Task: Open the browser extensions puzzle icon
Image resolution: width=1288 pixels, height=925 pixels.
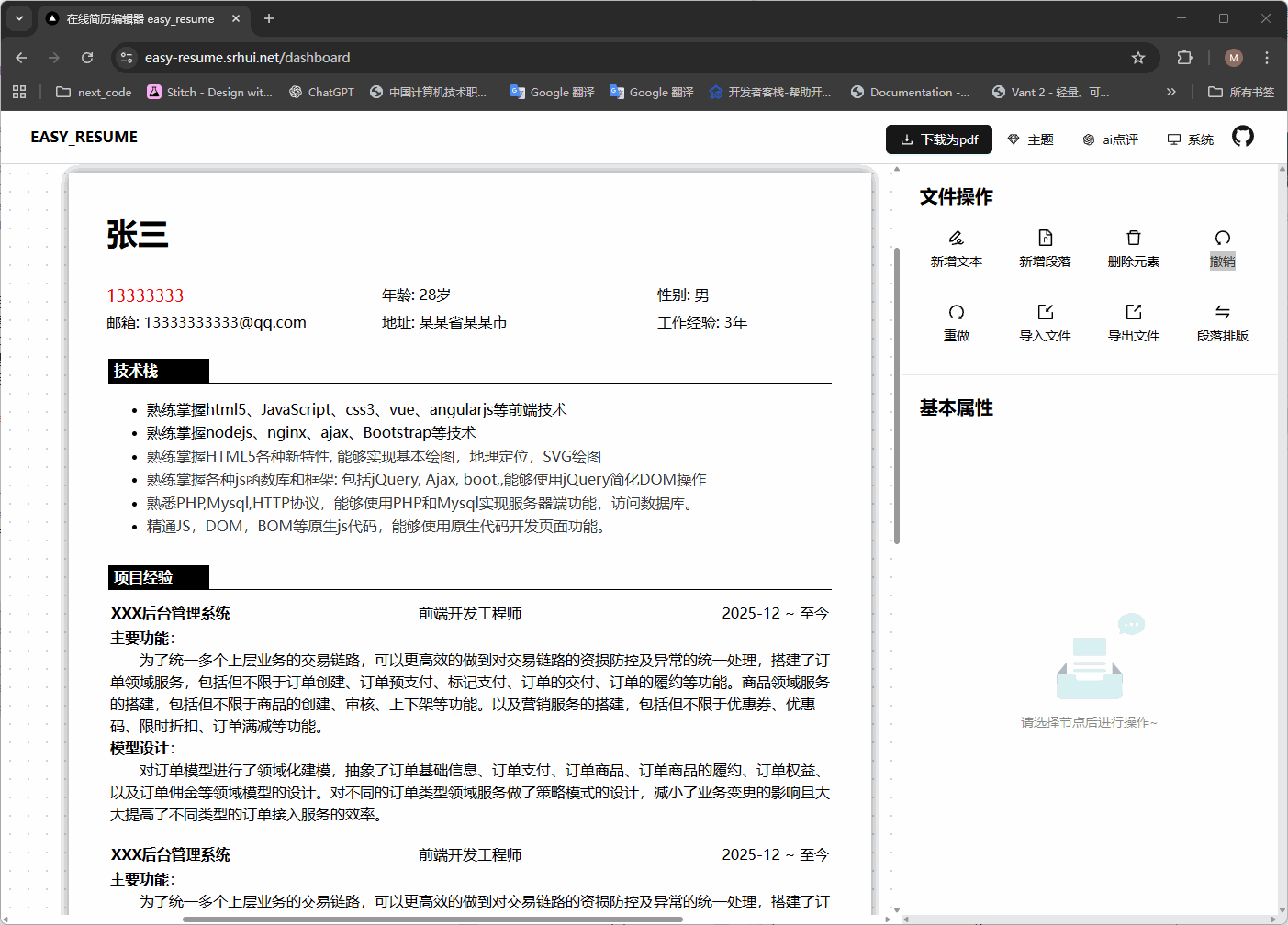Action: [1184, 58]
